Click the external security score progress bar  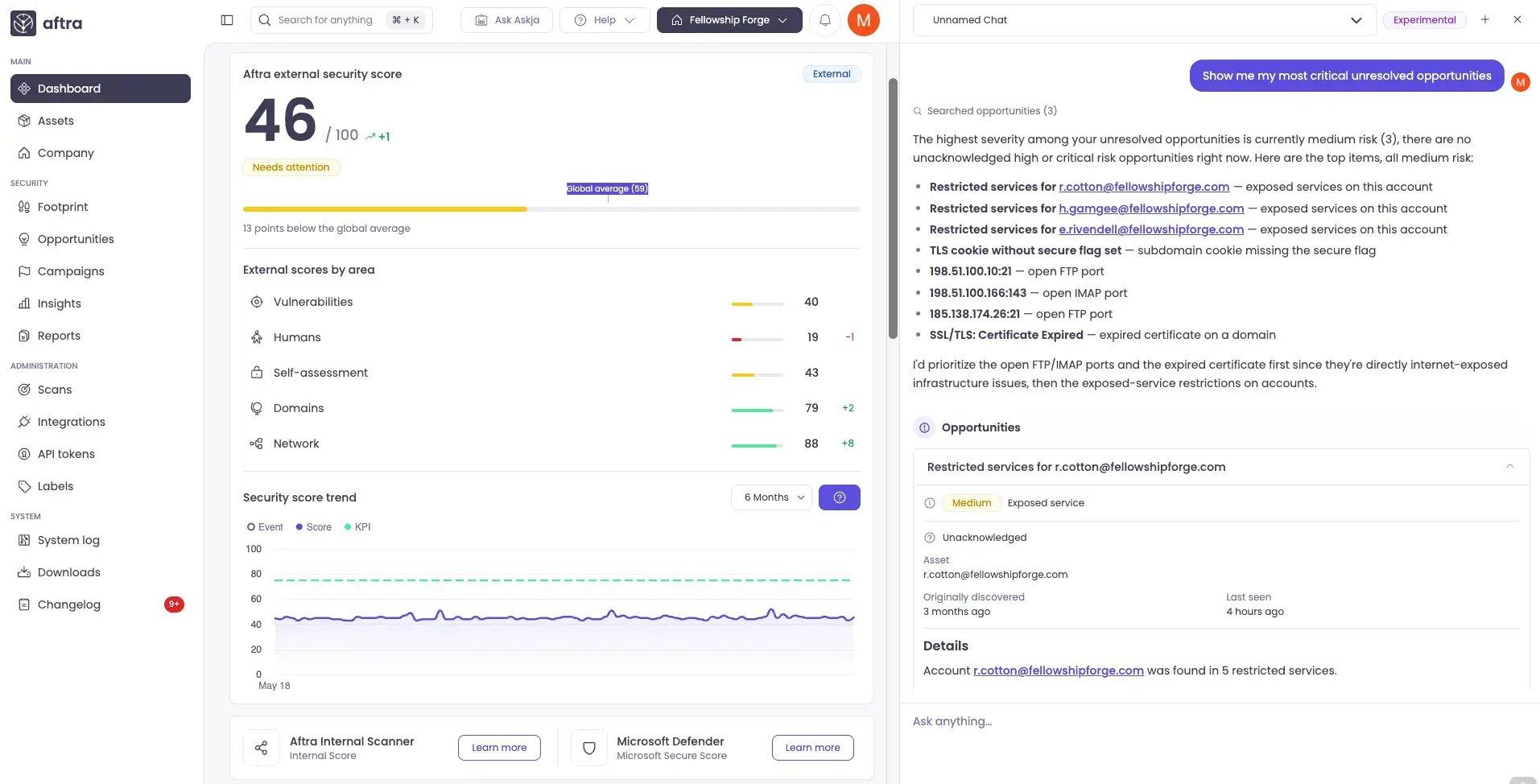551,209
